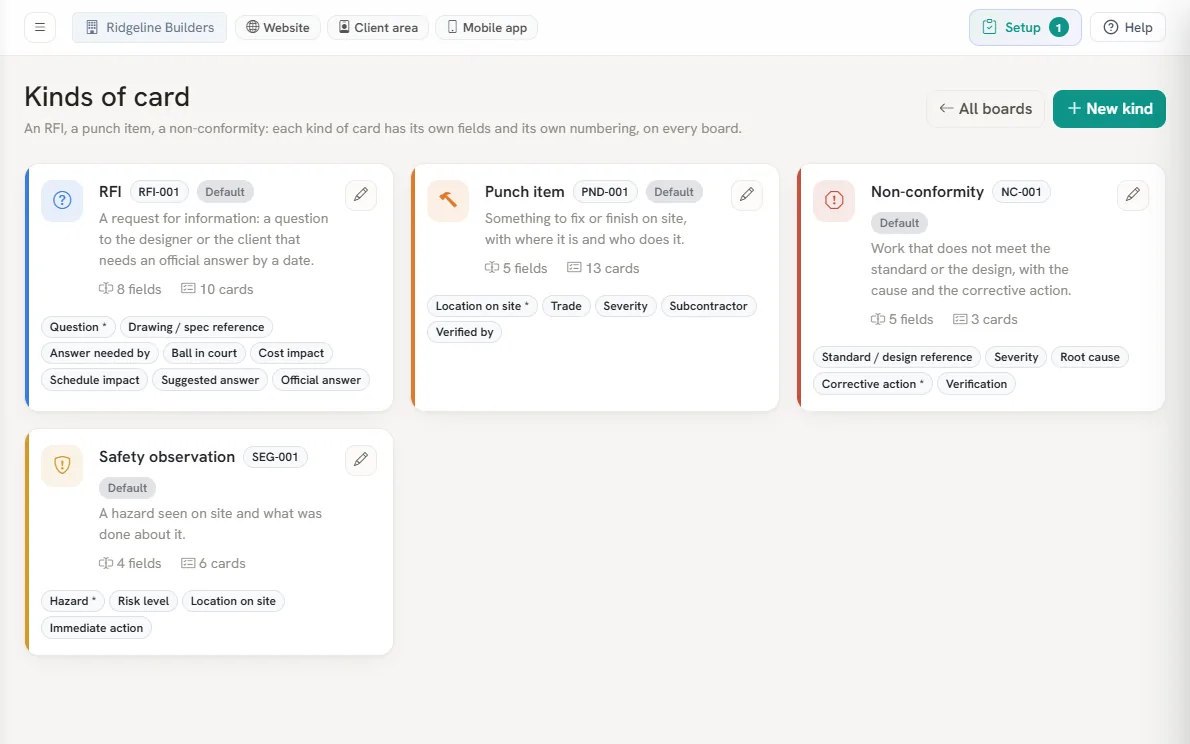The image size is (1190, 744).
Task: Click the PND-001 numbering badge
Action: [x=605, y=192]
